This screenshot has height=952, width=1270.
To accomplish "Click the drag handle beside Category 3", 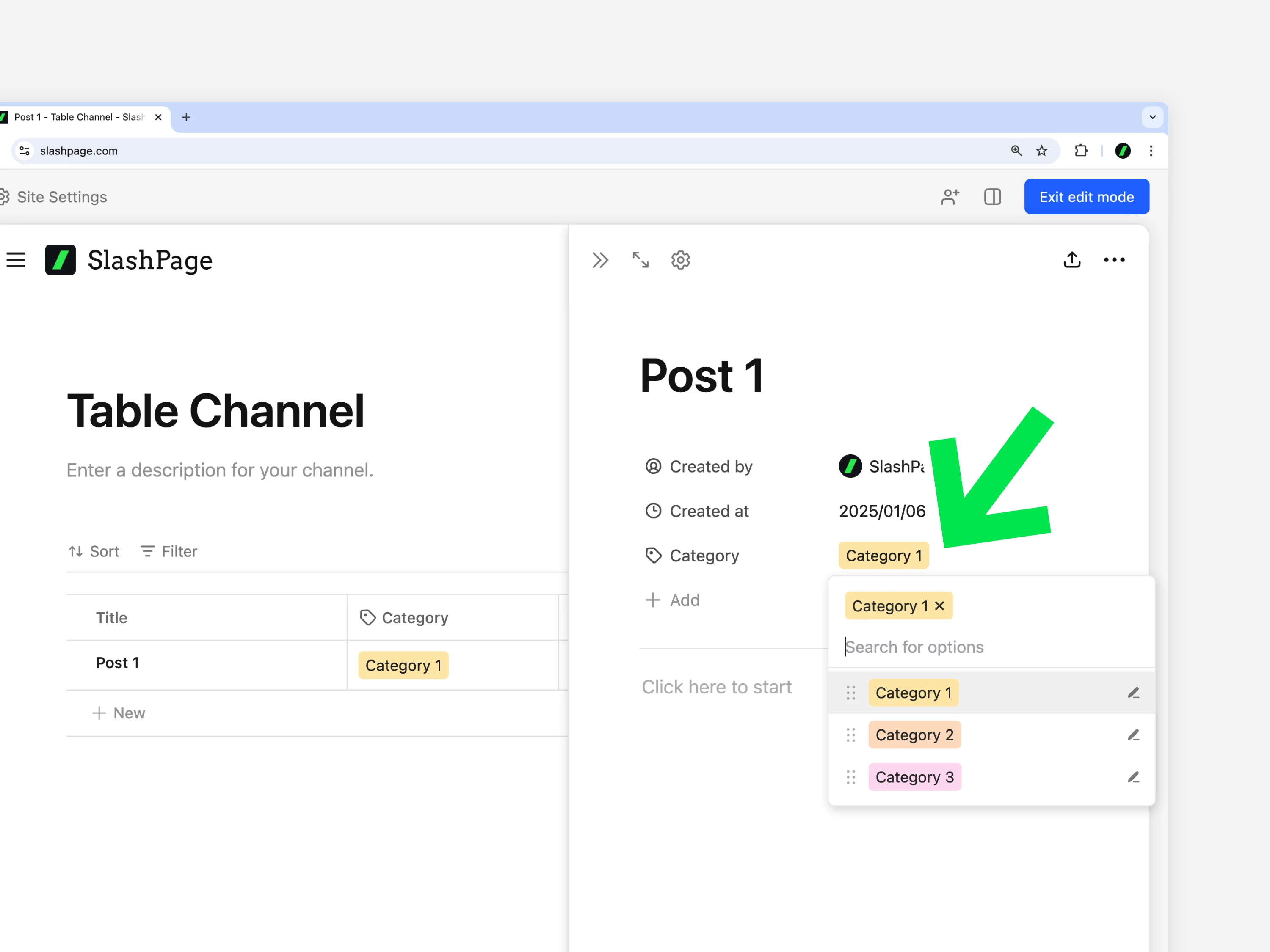I will [x=850, y=777].
